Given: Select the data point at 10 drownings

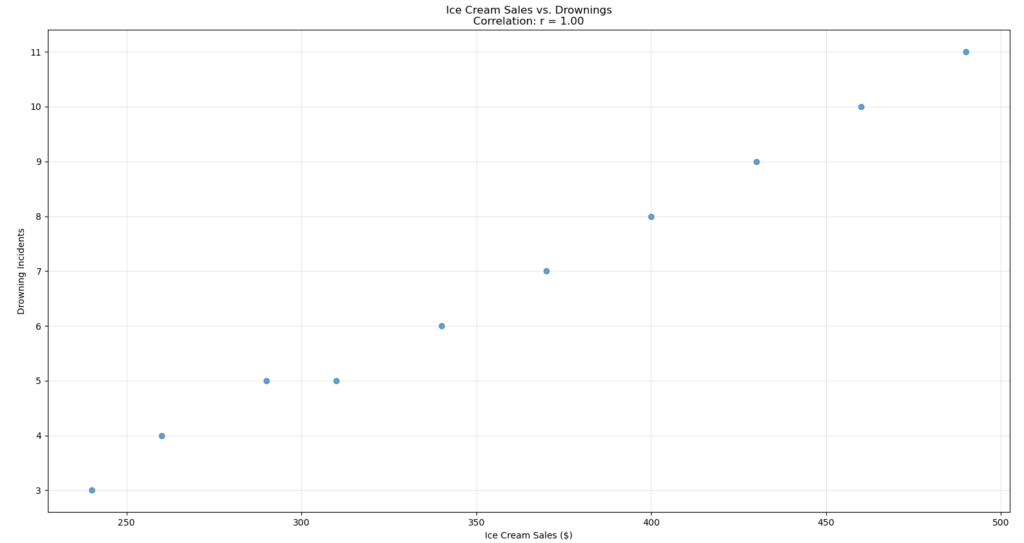Looking at the screenshot, I should coord(861,107).
